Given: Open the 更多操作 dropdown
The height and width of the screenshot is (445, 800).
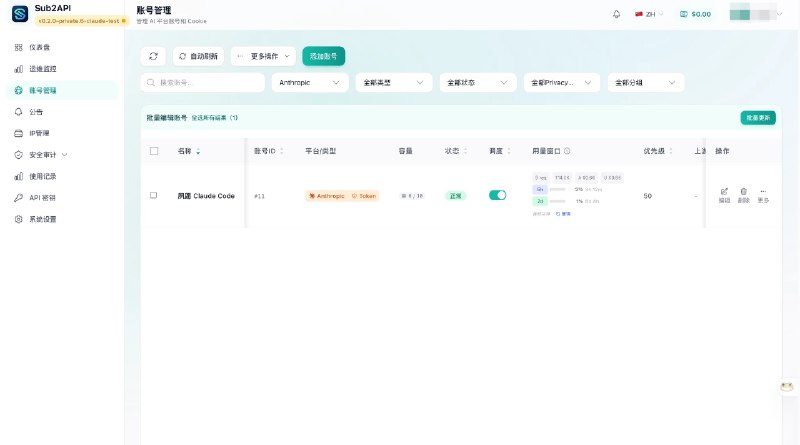Looking at the screenshot, I should click(263, 56).
